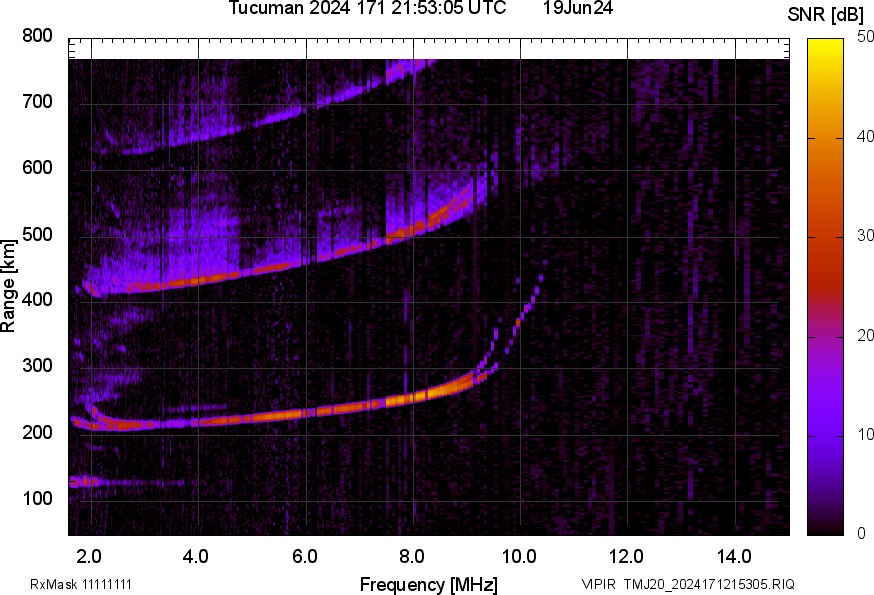Viewport: 874px width, 595px height.
Task: Click the 'VIPIR TMJ20_2024171215305.RIQ' file label
Action: (688, 584)
